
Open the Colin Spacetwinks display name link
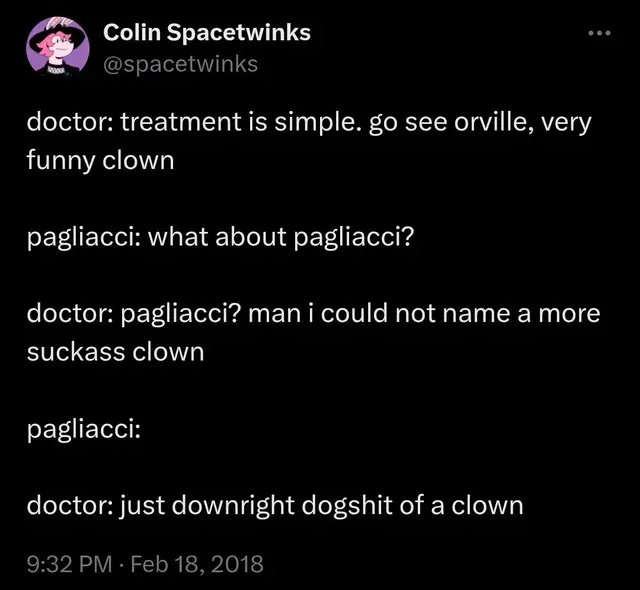207,32
